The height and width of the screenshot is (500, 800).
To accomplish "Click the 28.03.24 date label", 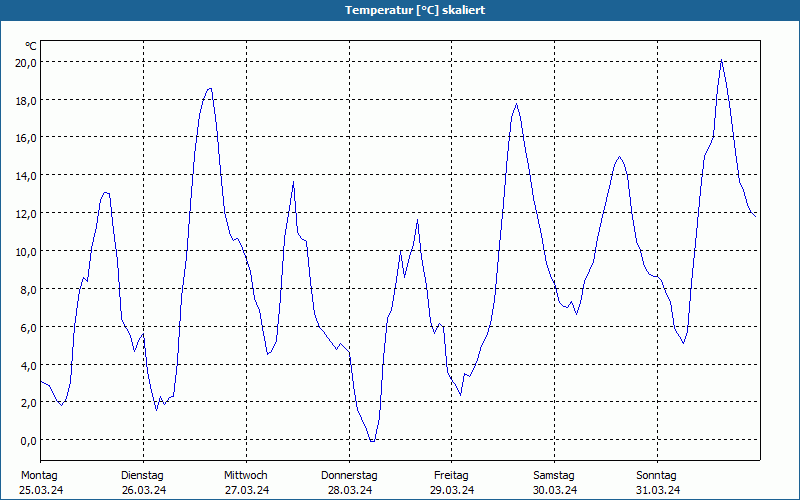I will tap(349, 490).
